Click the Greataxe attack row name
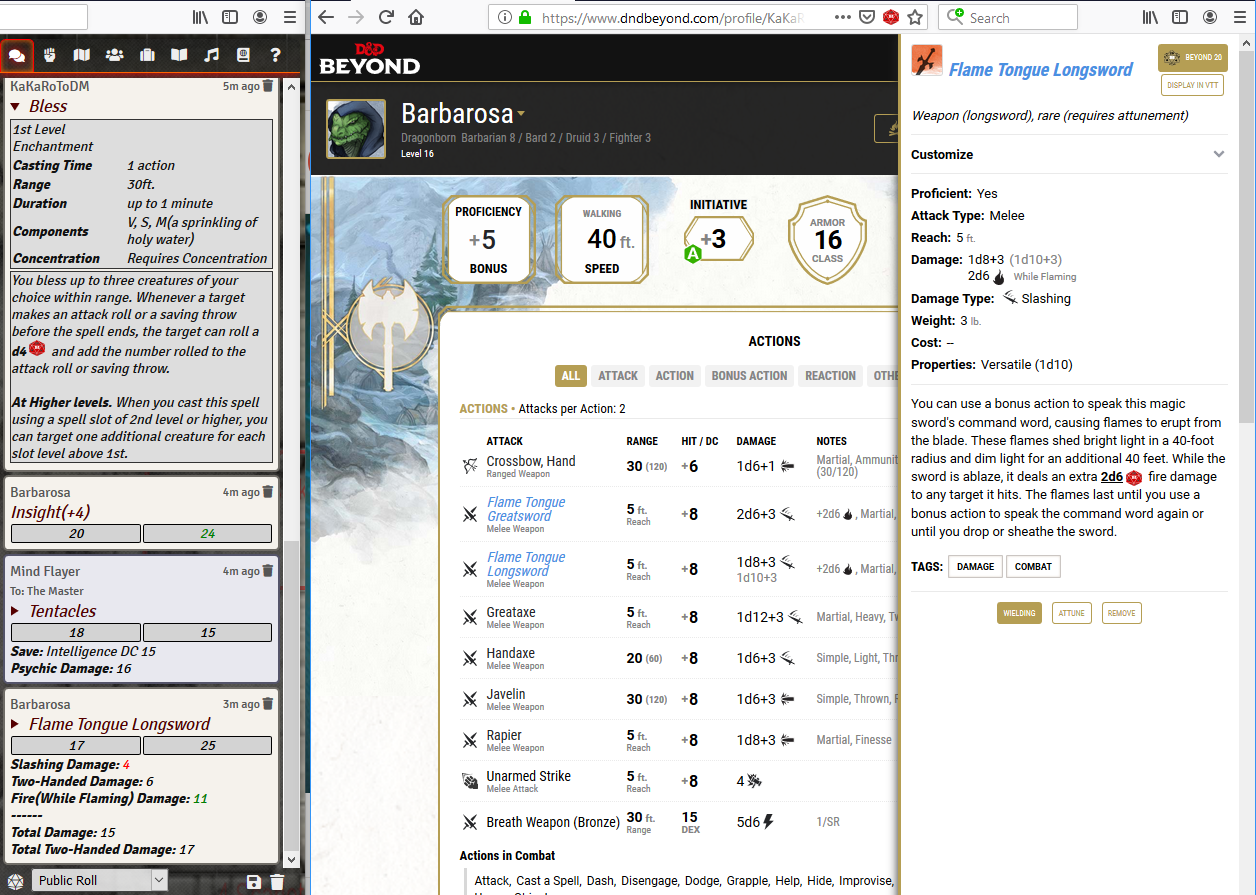Image resolution: width=1256 pixels, height=895 pixels. click(x=511, y=612)
